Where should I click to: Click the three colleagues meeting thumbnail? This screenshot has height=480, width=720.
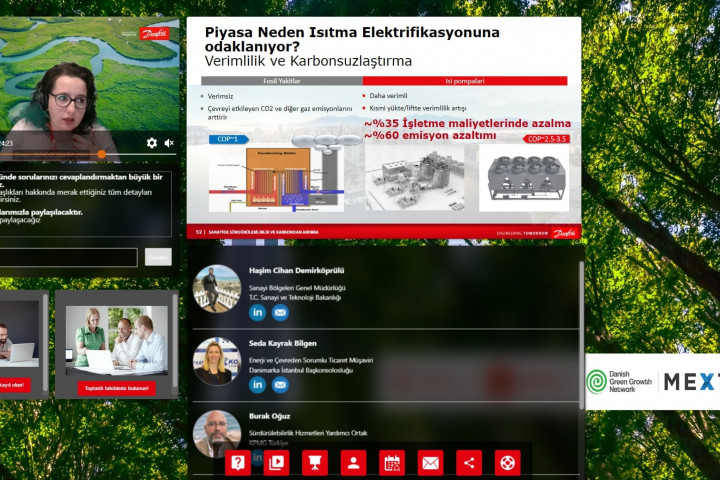click(x=117, y=340)
